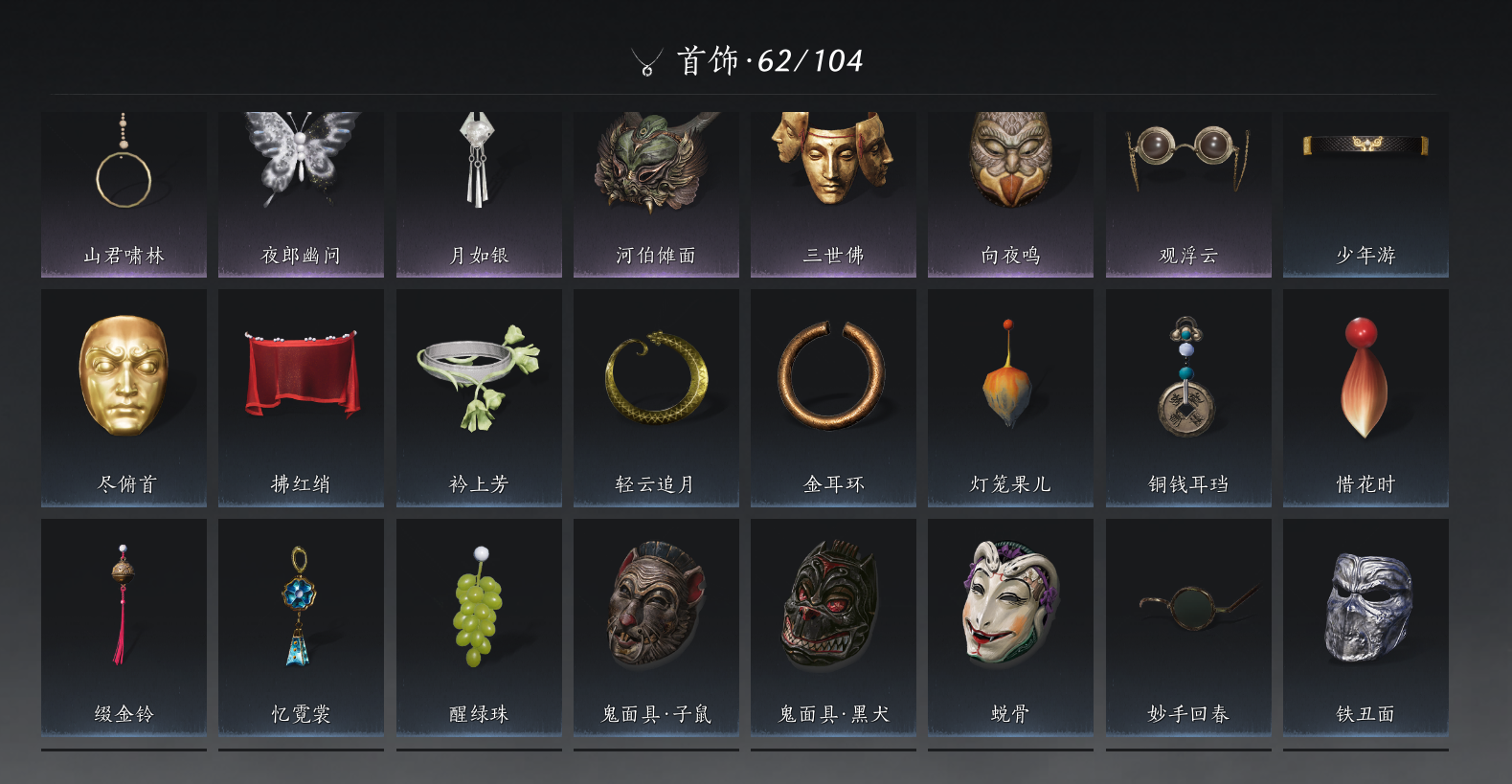Viewport: 1512px width, 784px height.
Task: Choose the 铁丑面 silver iron mask
Action: click(x=1365, y=628)
